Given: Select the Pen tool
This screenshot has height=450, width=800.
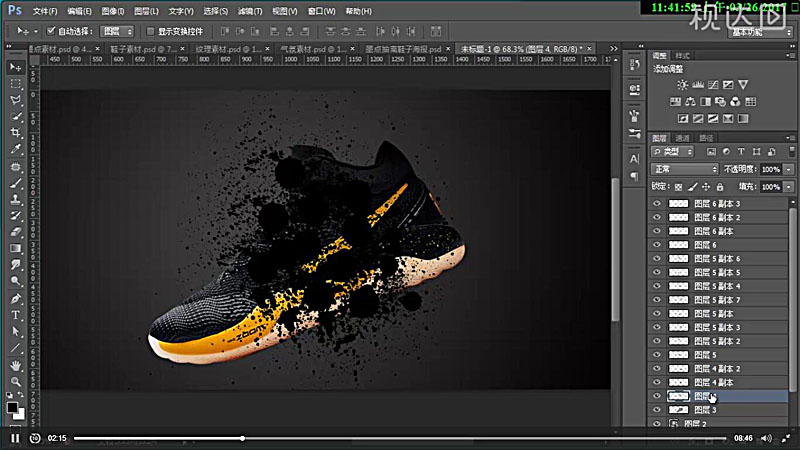Looking at the screenshot, I should point(15,299).
